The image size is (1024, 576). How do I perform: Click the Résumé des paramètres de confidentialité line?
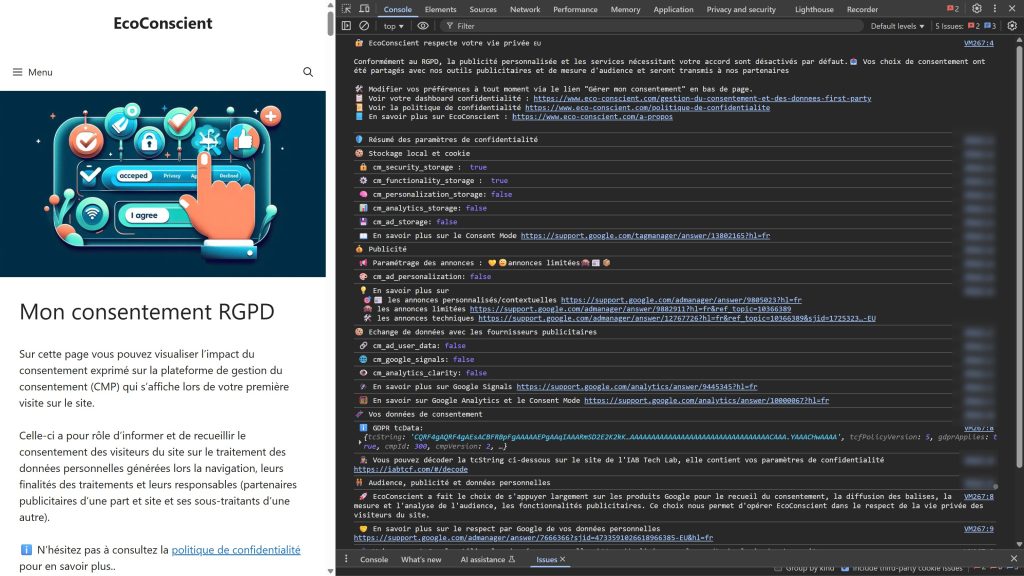point(453,140)
